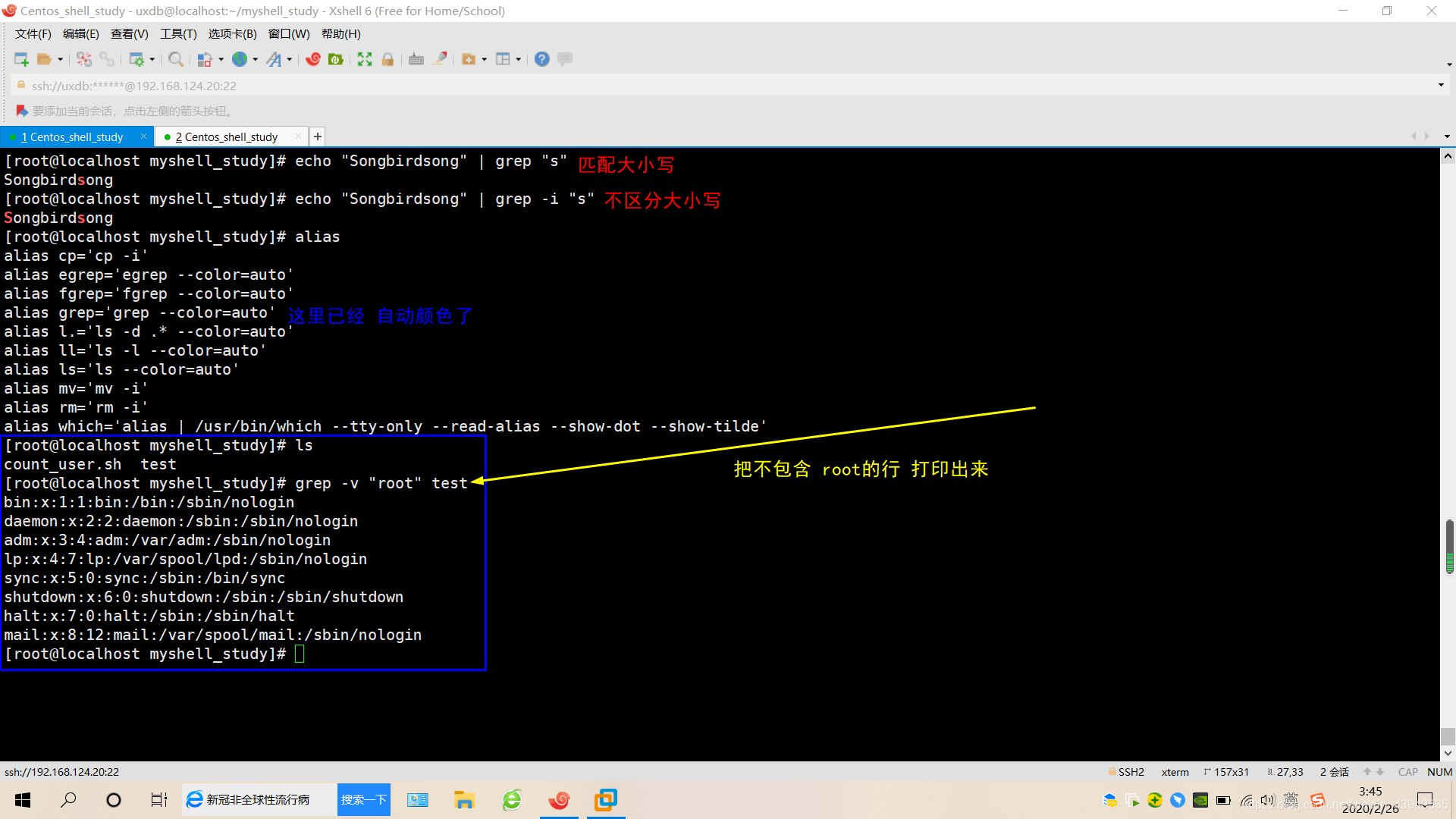
Task: Expand the Encoding globe dropdown arrow
Action: click(256, 59)
